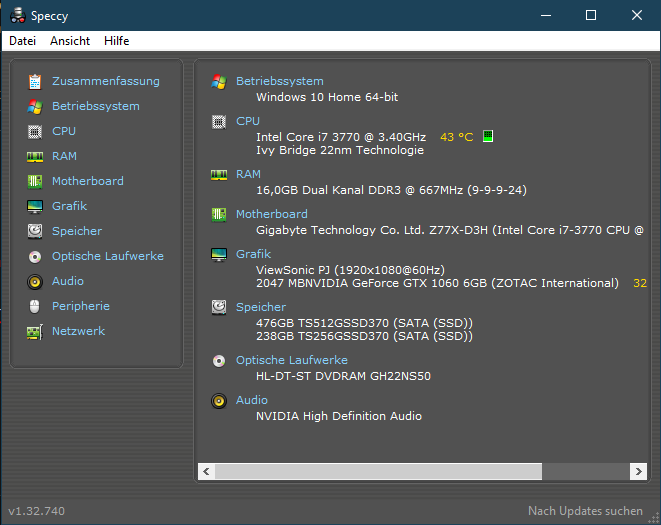Click the Motherboard icon in sidebar
661x525 pixels.
coord(35,182)
